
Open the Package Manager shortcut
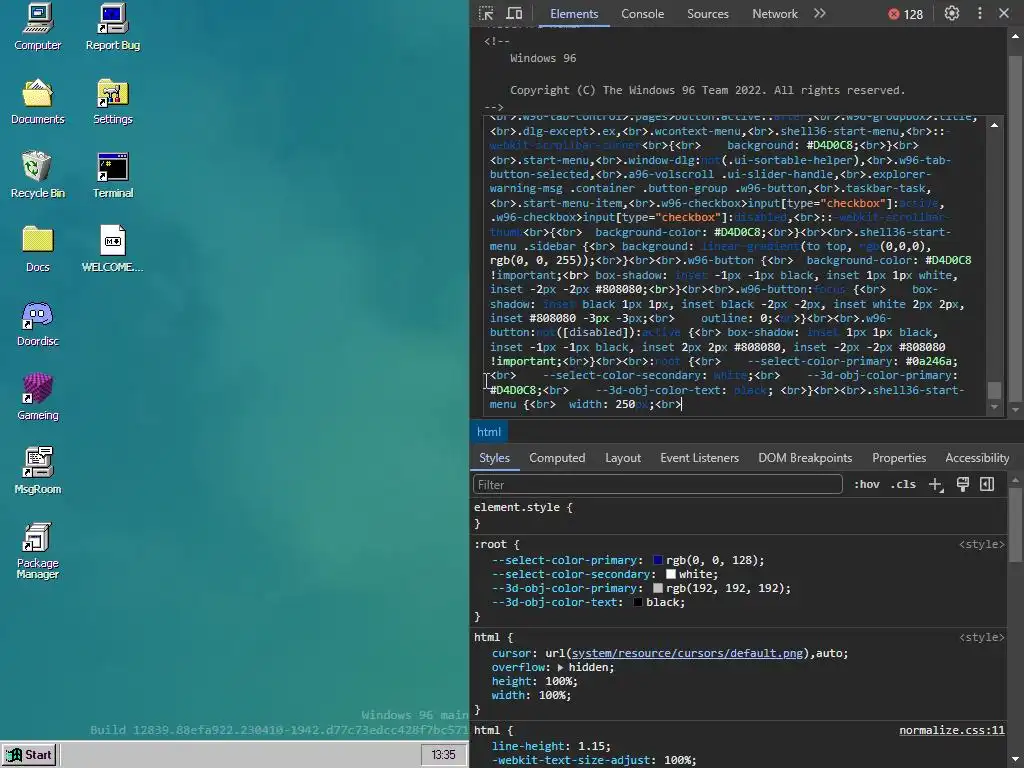coord(37,551)
